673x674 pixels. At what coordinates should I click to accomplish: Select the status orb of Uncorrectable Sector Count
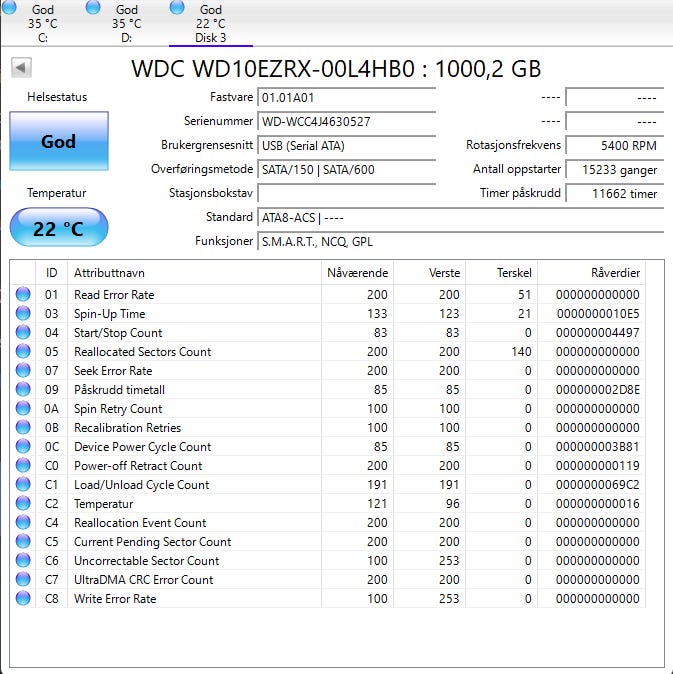pyautogui.click(x=23, y=560)
